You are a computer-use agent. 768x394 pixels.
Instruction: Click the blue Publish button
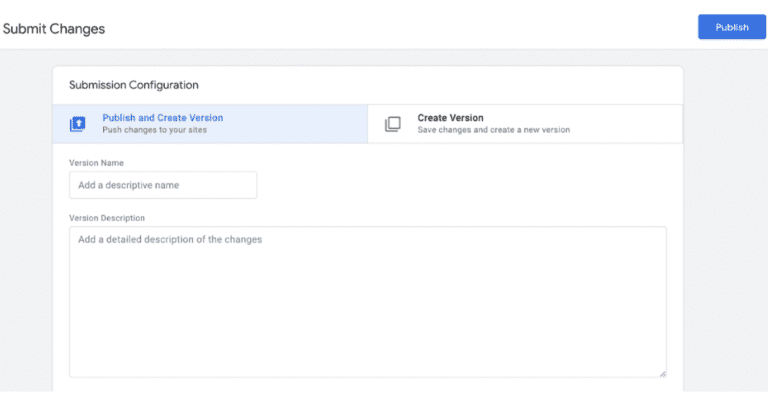732,27
